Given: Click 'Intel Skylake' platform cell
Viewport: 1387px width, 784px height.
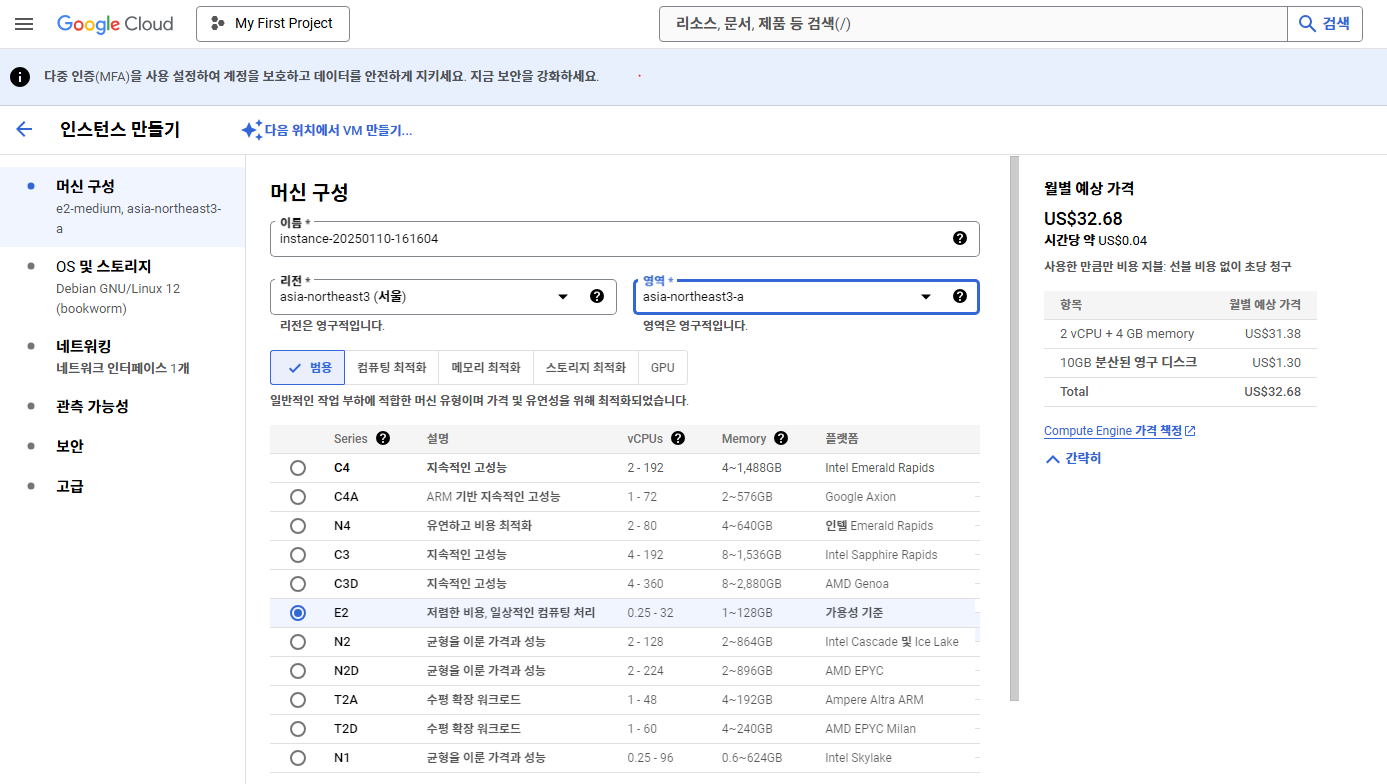Looking at the screenshot, I should (x=859, y=758).
